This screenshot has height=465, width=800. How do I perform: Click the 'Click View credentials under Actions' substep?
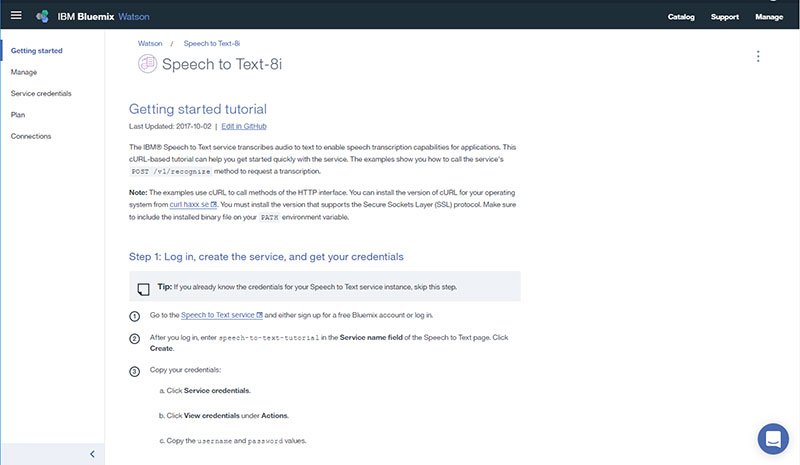223,415
